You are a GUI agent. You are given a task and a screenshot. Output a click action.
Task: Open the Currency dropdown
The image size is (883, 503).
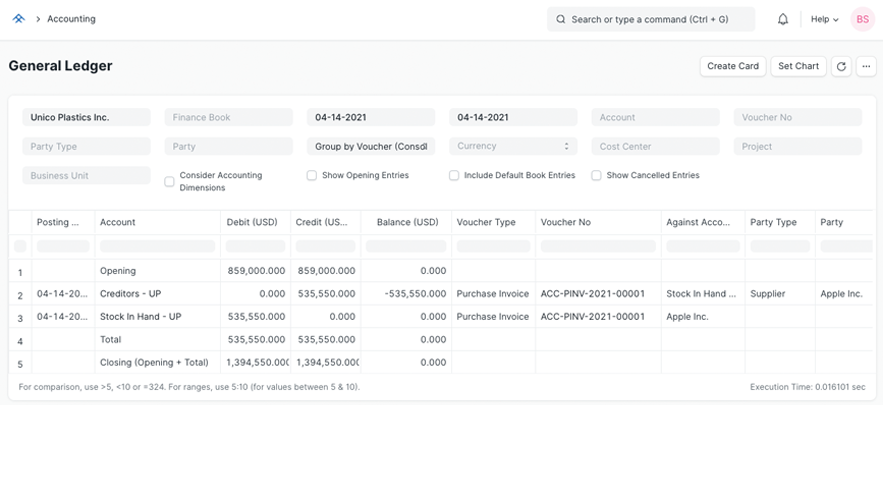[513, 146]
